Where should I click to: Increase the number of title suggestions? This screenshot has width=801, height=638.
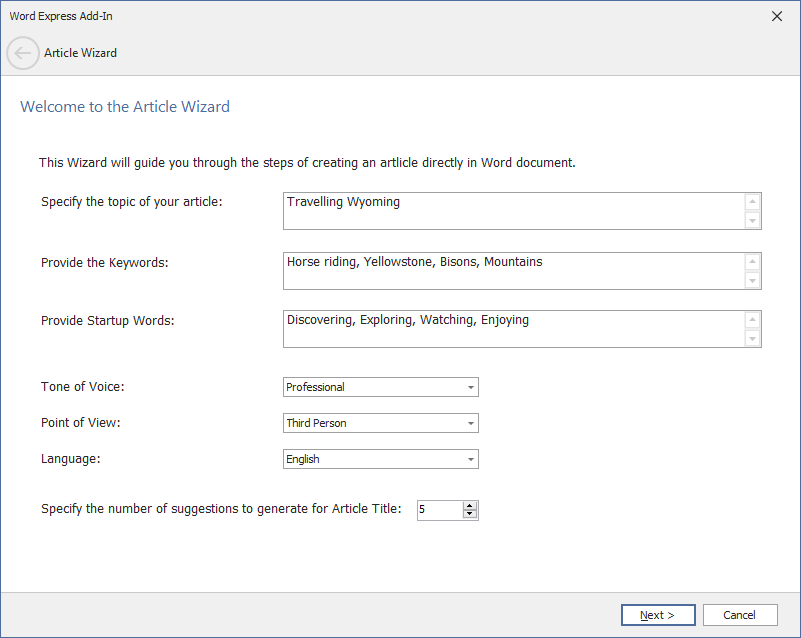click(x=470, y=505)
